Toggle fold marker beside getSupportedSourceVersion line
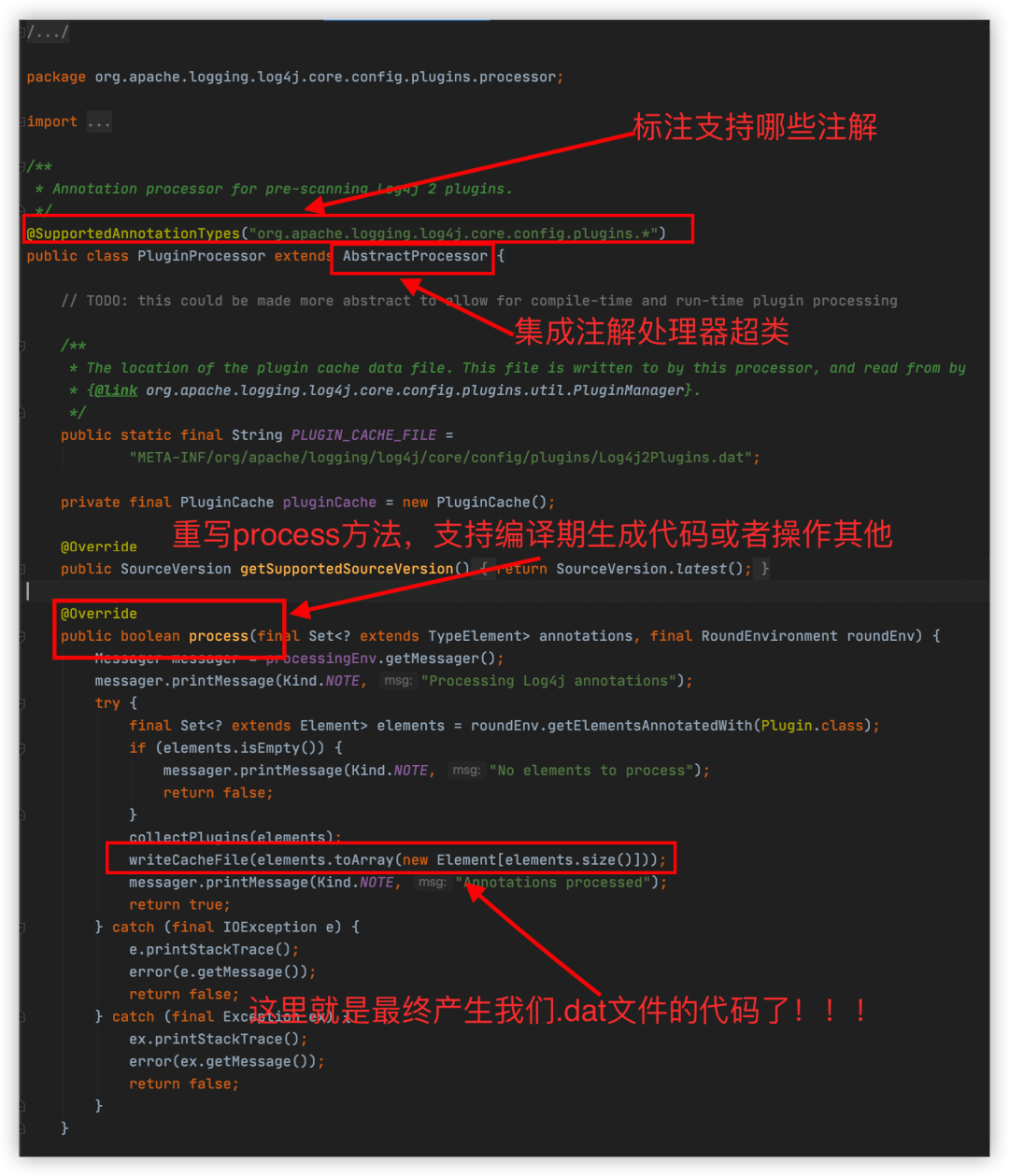The image size is (1009, 1176). point(22,570)
